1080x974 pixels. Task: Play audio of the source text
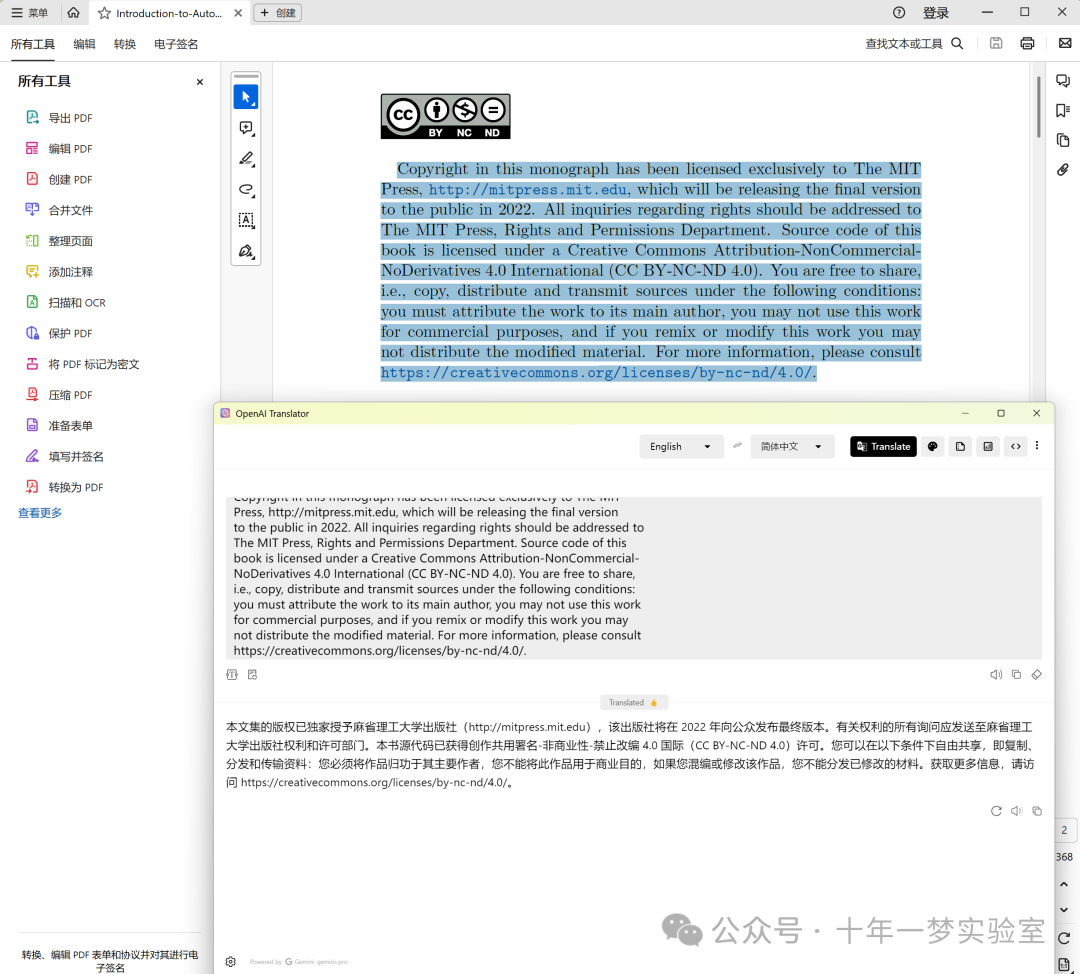point(996,674)
